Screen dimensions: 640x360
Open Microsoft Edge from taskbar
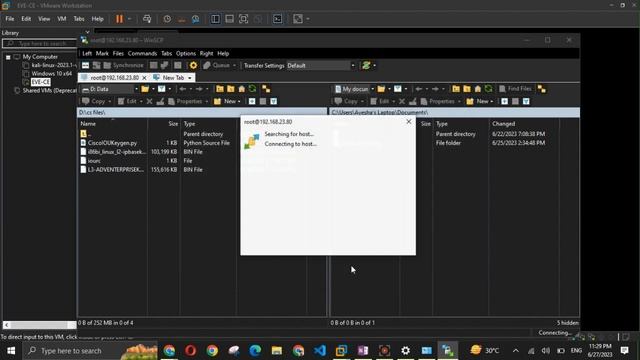tap(255, 351)
